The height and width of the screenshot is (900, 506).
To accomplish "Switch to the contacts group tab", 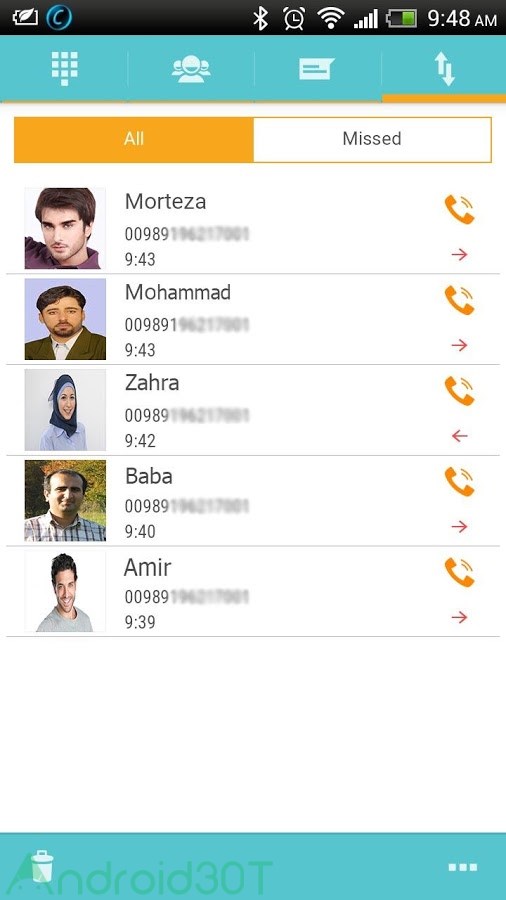I will tap(190, 69).
